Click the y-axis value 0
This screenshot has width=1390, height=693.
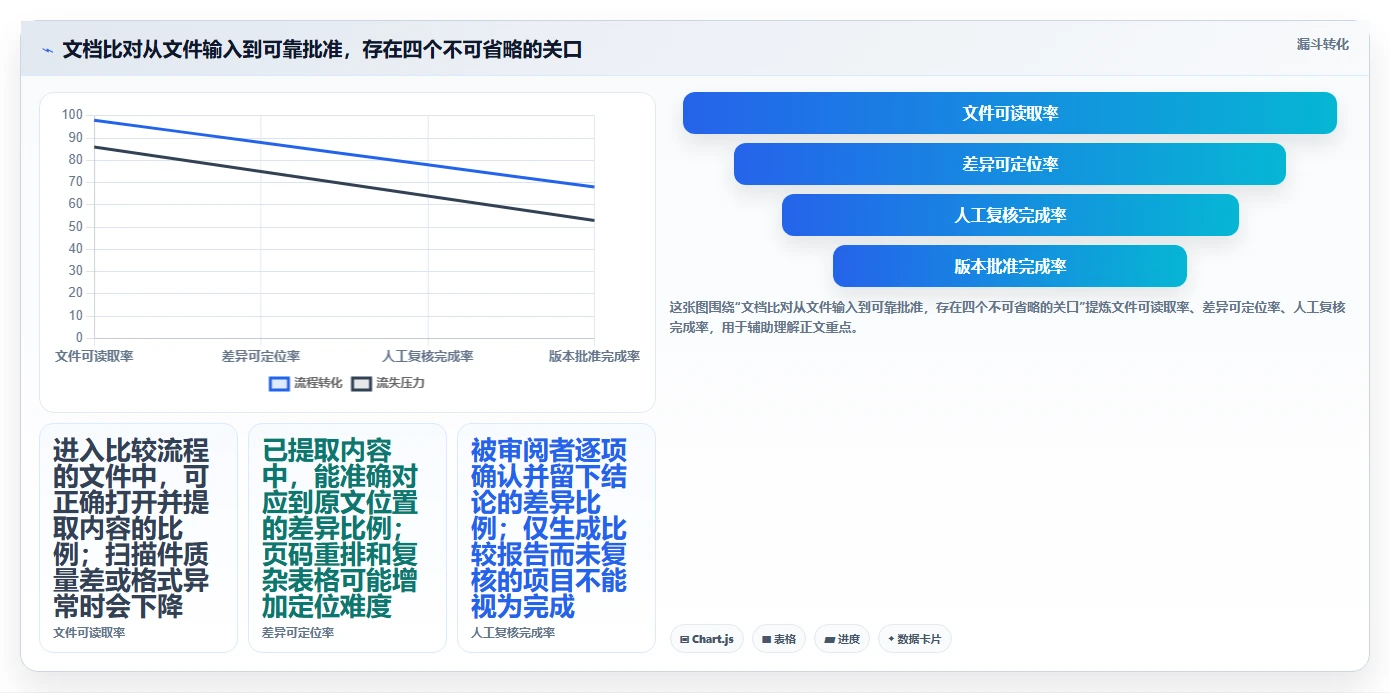tap(79, 338)
